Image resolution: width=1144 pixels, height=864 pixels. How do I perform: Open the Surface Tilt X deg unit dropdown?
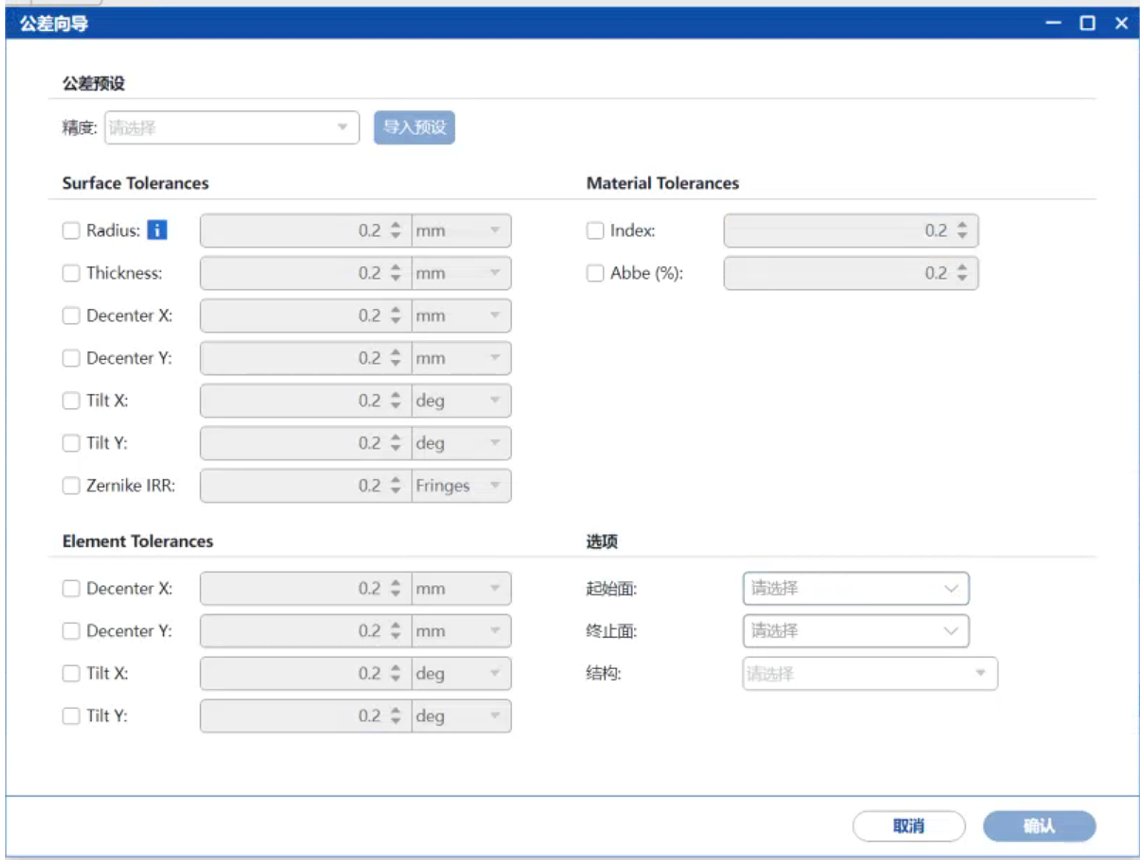(x=461, y=401)
